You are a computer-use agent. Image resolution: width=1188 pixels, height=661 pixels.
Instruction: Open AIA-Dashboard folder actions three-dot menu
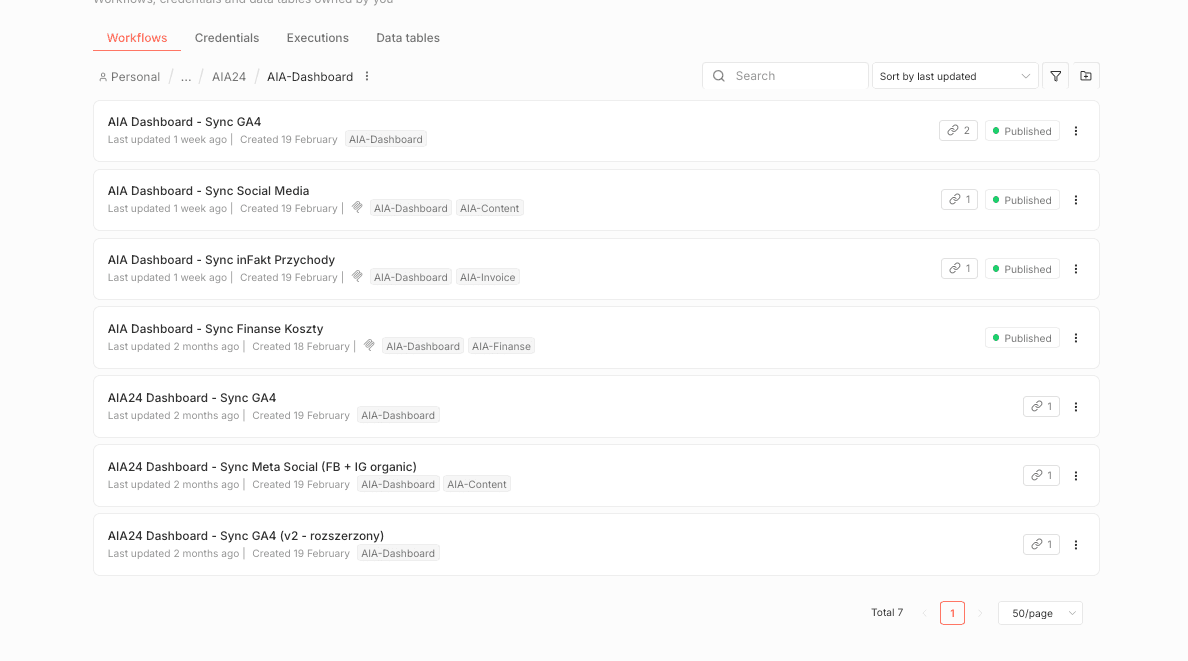coord(367,77)
